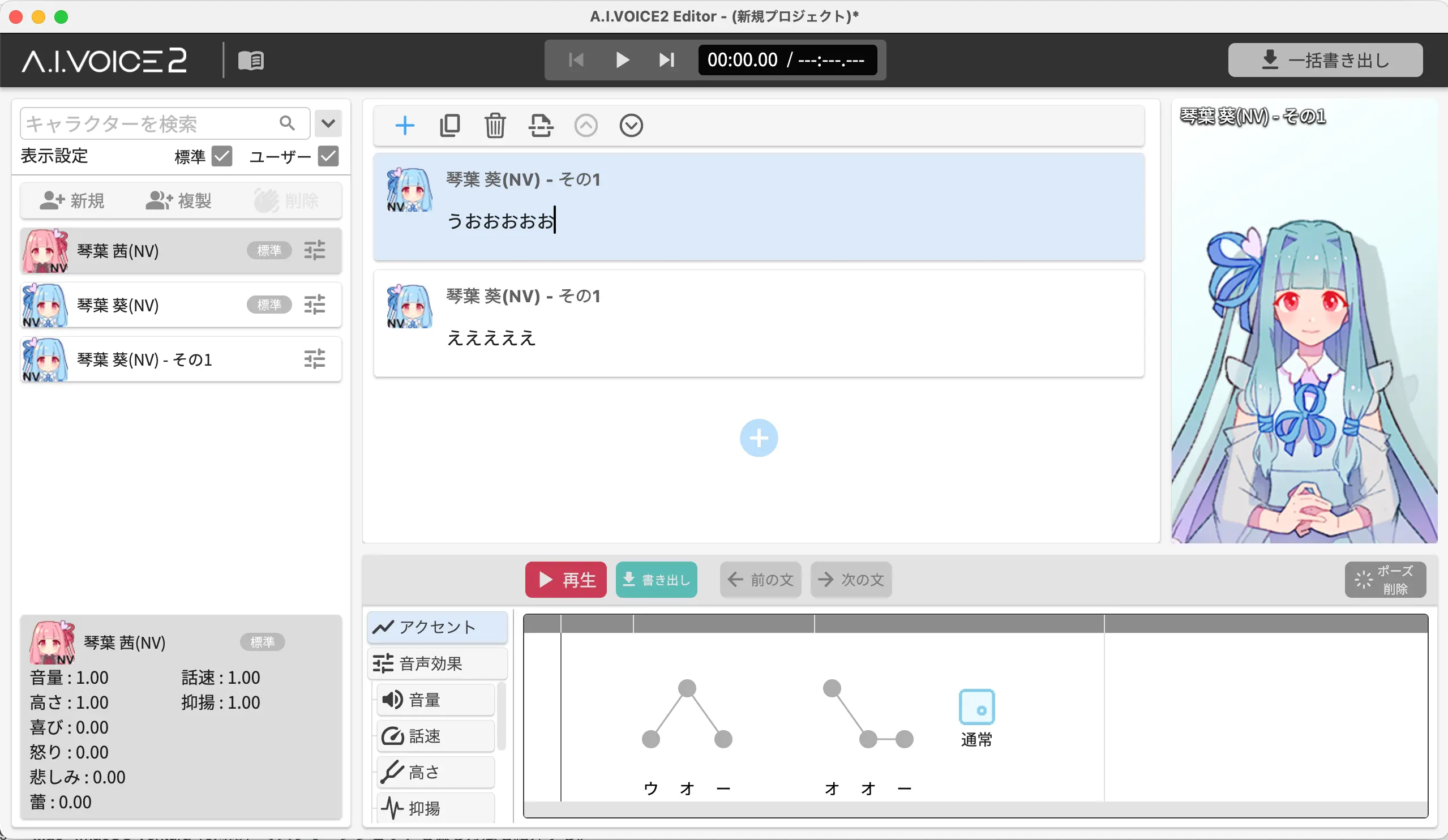This screenshot has width=1448, height=840.
Task: Click 話速 : 1.00 in character info
Action: click(221, 678)
